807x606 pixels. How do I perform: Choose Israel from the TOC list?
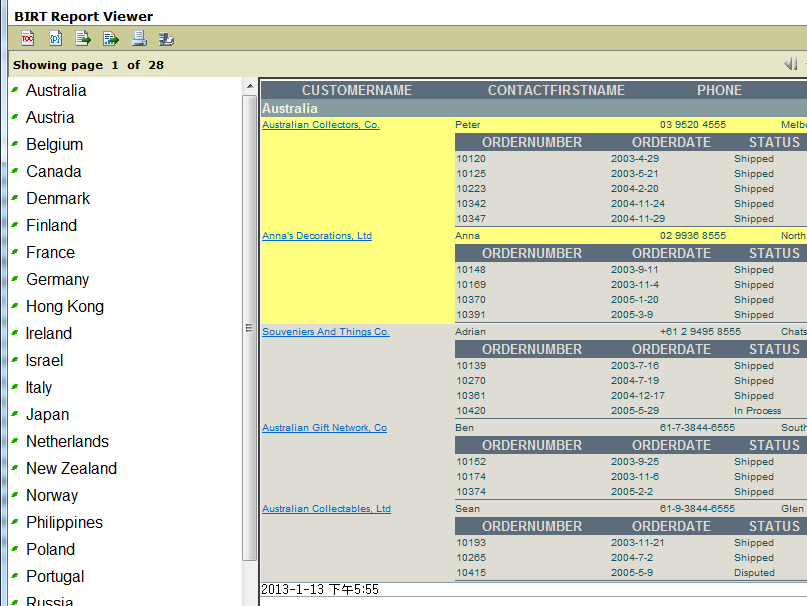44,360
